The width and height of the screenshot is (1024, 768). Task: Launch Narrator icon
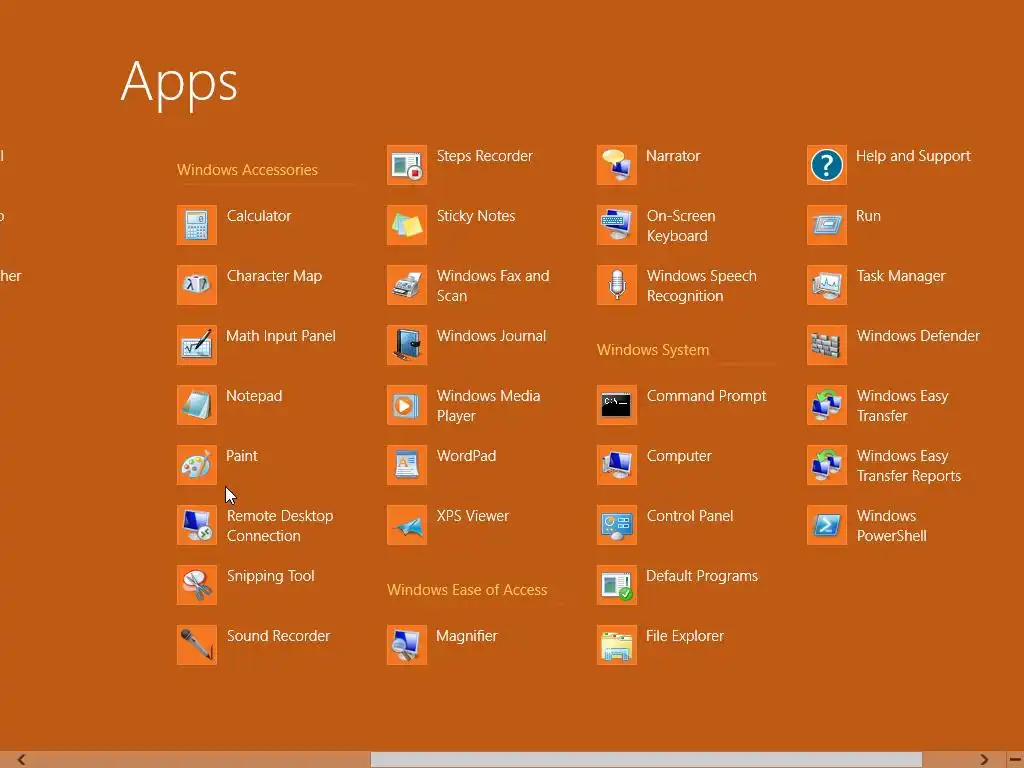point(617,165)
